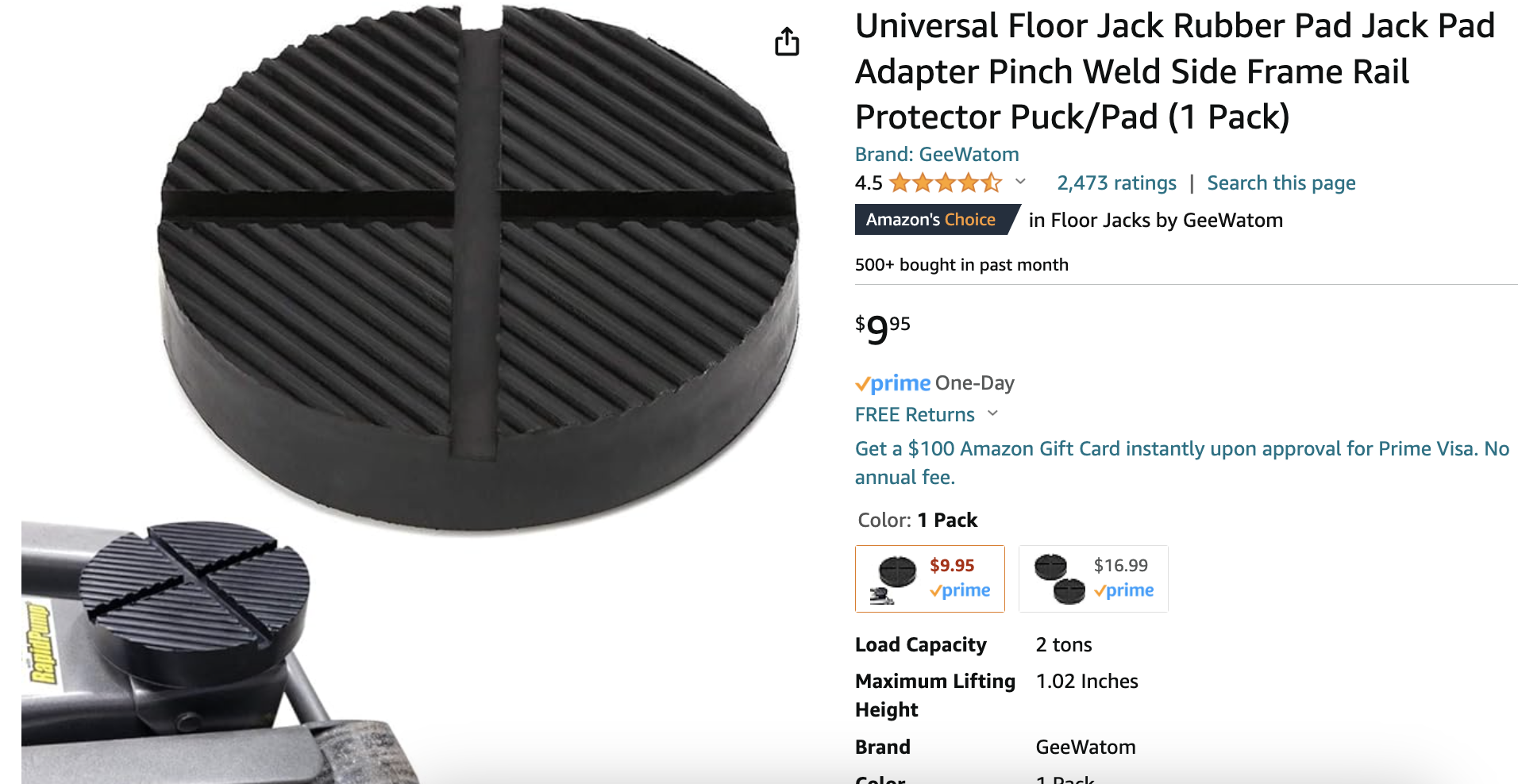Expand the rating breakdown chevron beside stars
The width and height of the screenshot is (1518, 784).
[1020, 182]
